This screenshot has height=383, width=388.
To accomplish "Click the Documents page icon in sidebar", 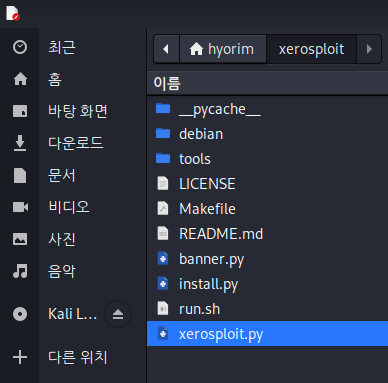I will click(20, 175).
